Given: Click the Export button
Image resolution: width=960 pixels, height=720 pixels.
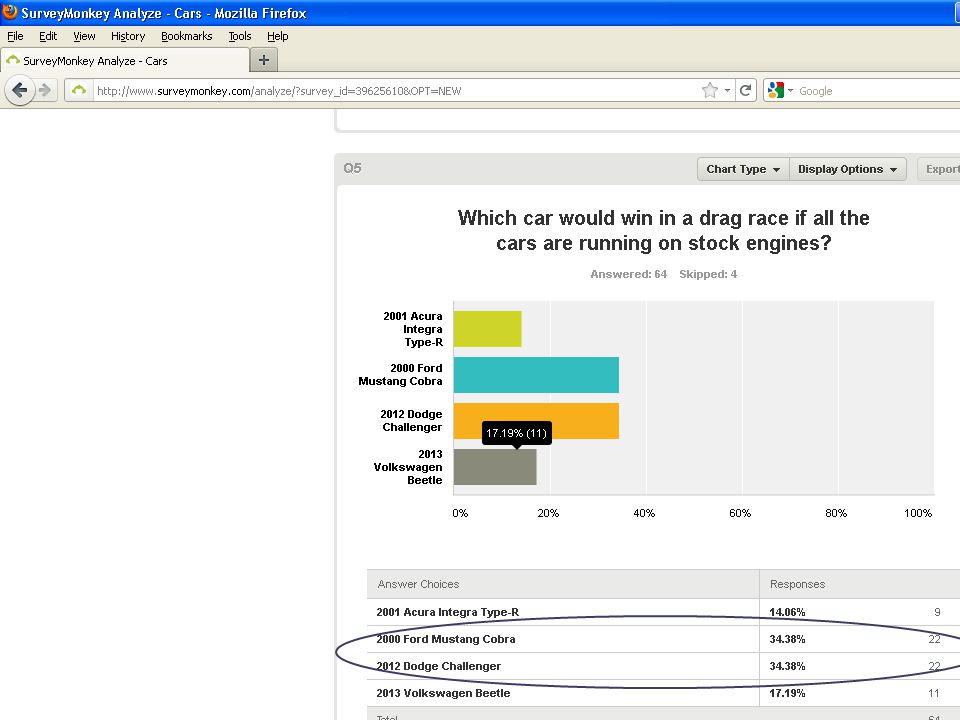Looking at the screenshot, I should tap(939, 169).
